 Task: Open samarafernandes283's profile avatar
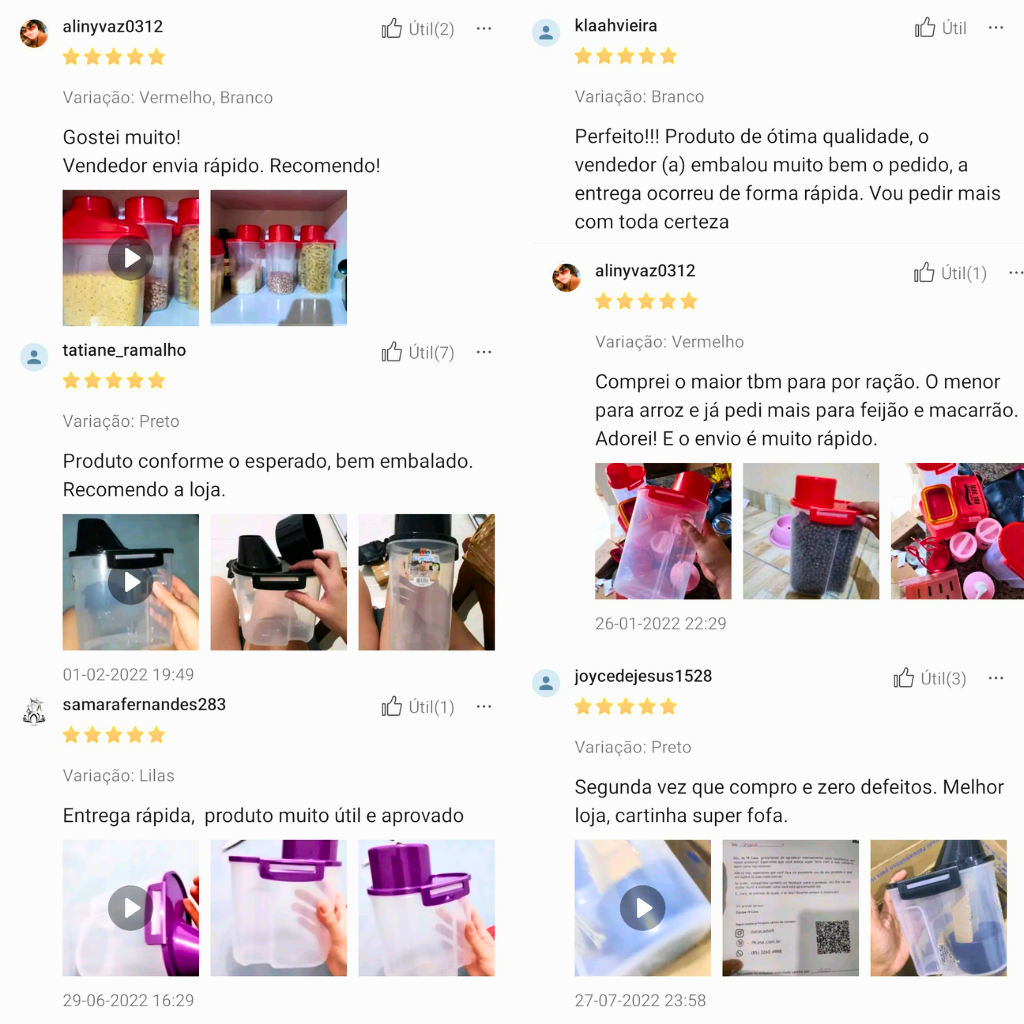pyautogui.click(x=34, y=711)
